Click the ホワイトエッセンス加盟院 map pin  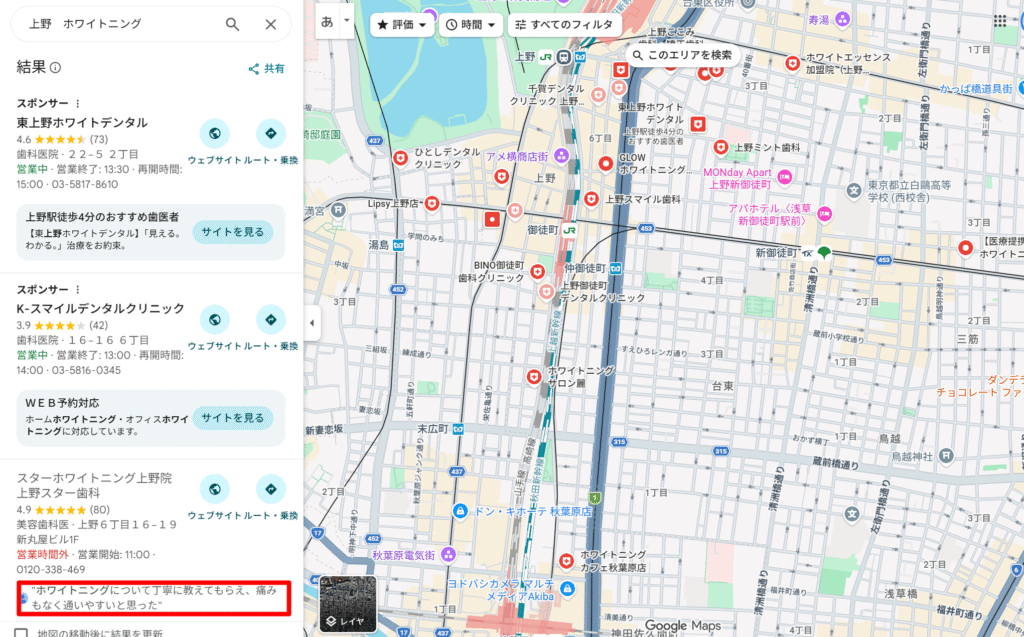tap(792, 63)
